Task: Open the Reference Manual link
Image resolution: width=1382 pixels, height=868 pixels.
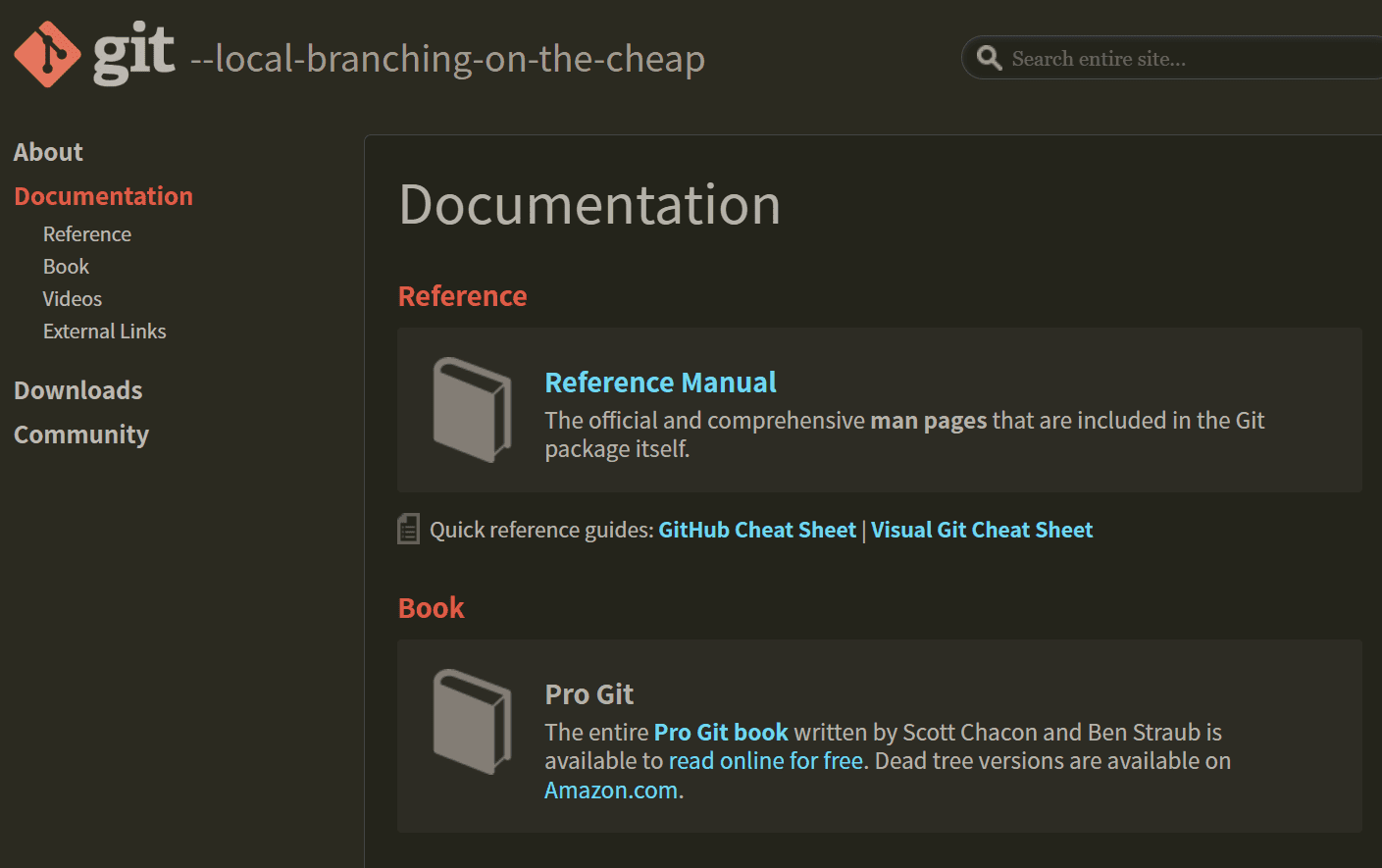Action: (x=660, y=383)
